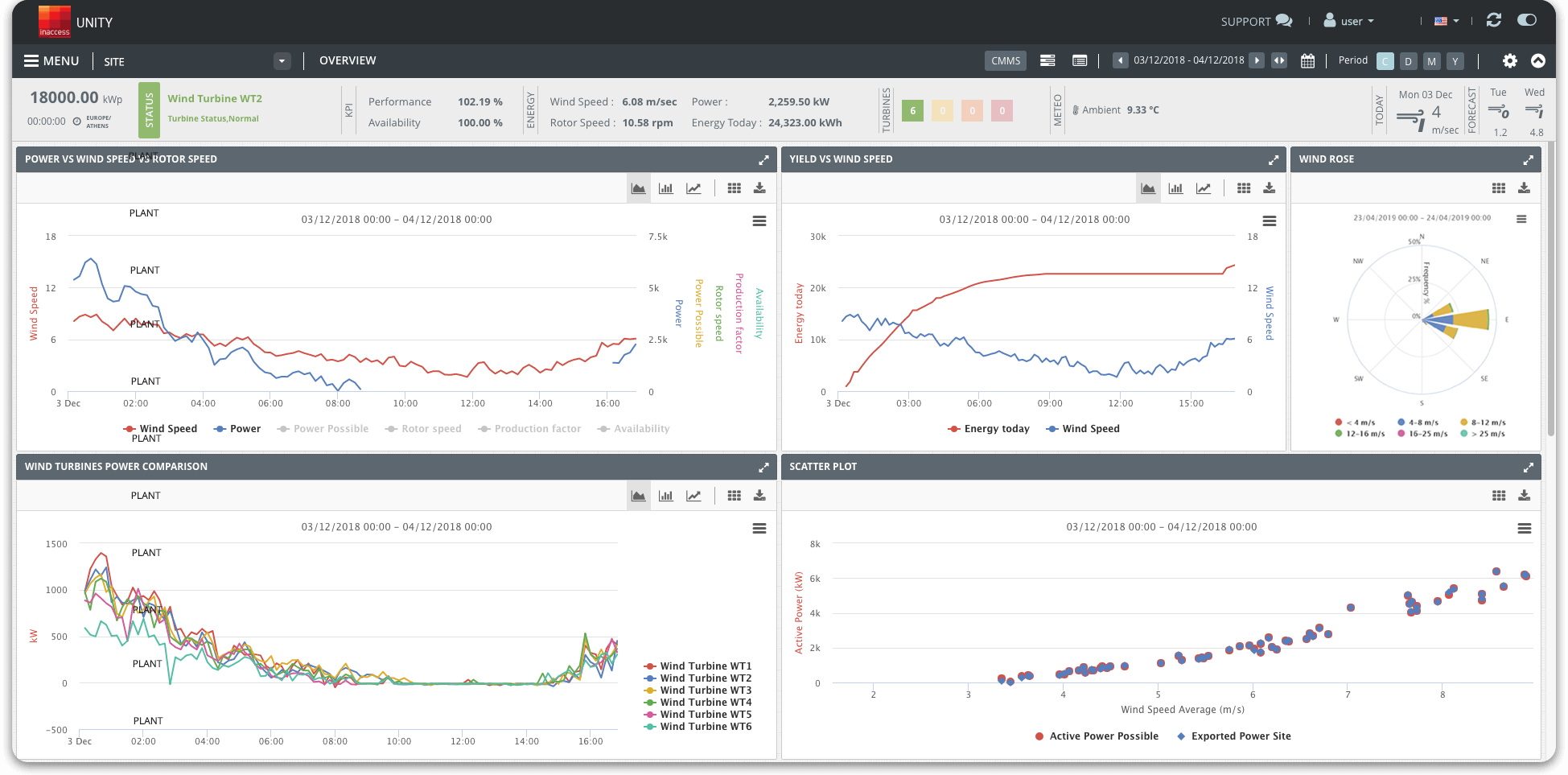Open the SUPPORT chat link
Screen dimensions: 1568x775
point(1257,22)
